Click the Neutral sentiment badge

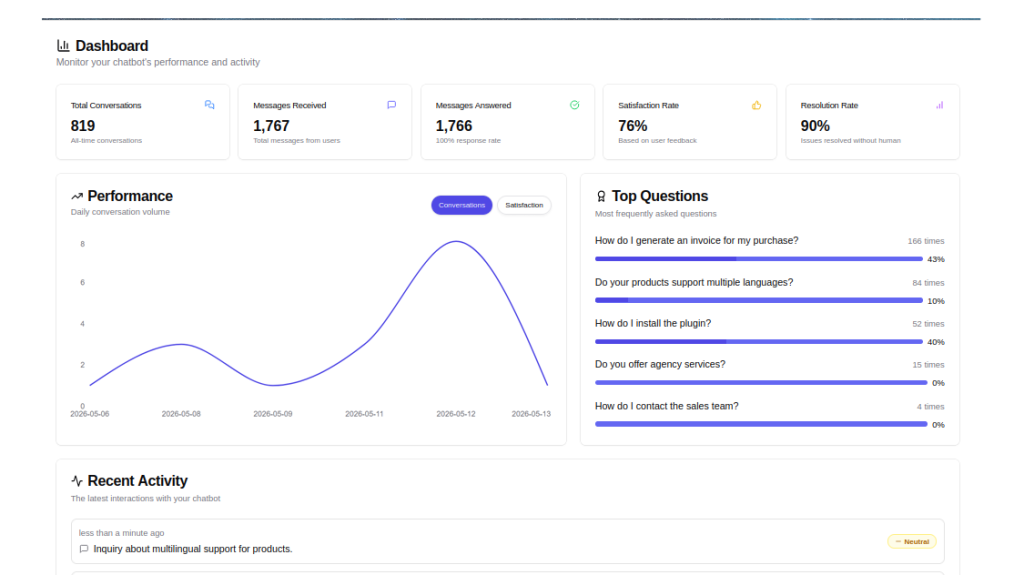912,542
